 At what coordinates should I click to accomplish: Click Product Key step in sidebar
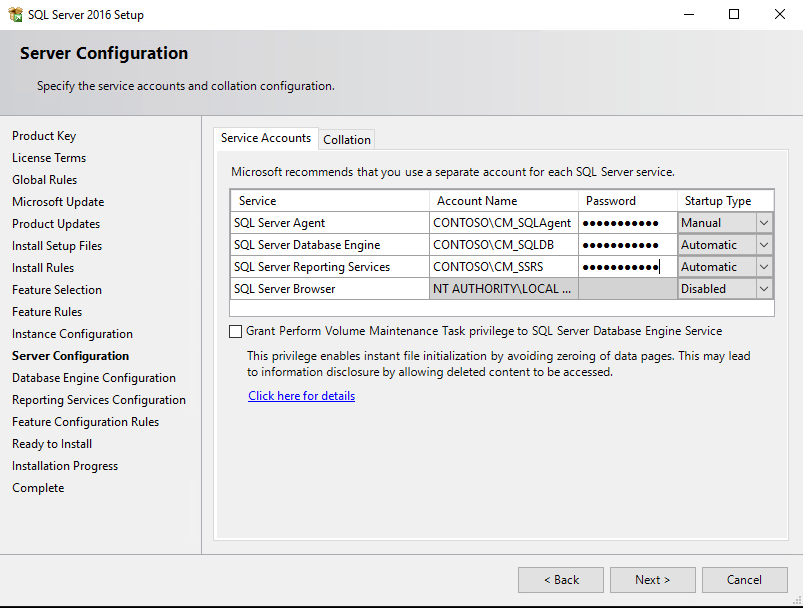tap(44, 136)
